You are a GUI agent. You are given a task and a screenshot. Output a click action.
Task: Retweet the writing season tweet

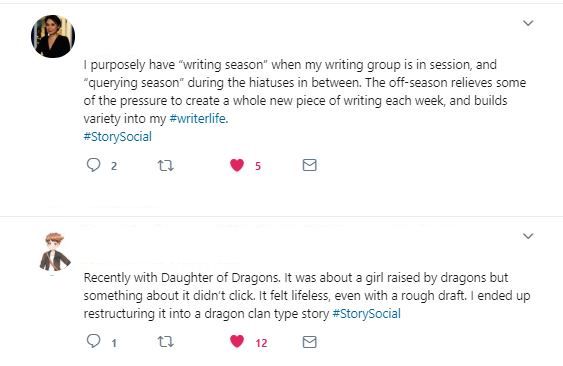click(x=166, y=166)
